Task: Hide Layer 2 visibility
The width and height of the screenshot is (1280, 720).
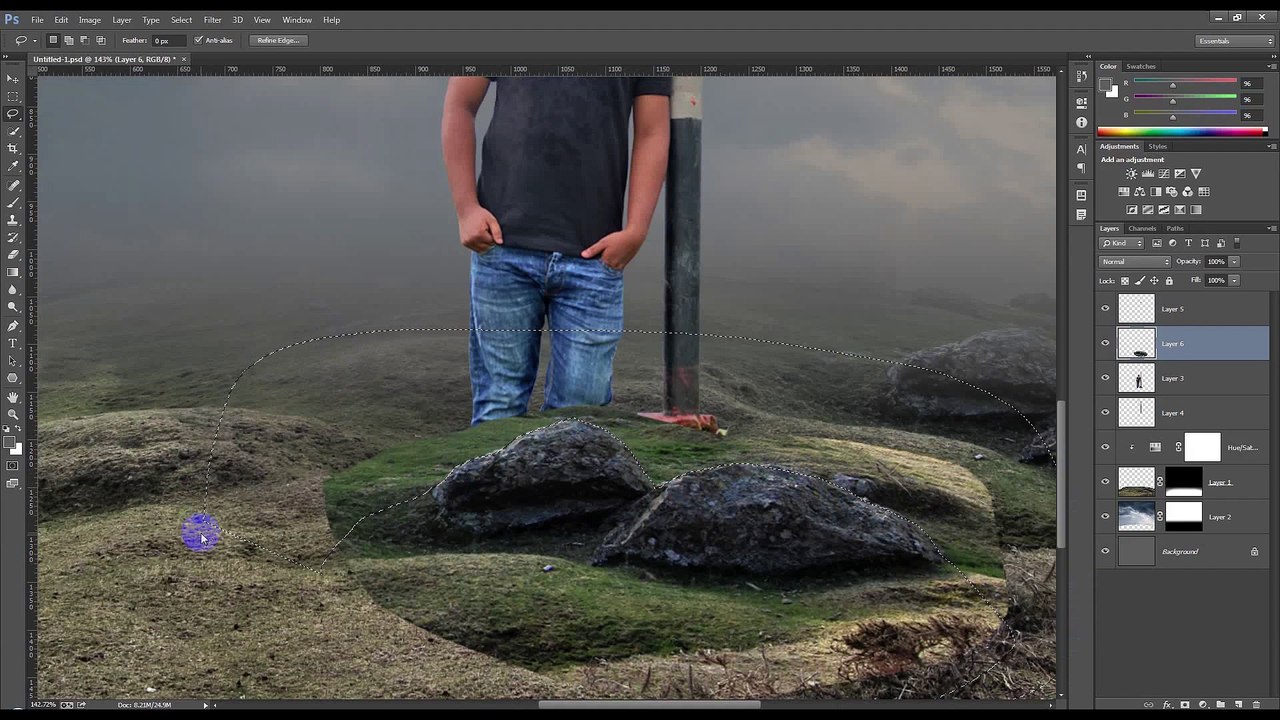Action: (1105, 516)
